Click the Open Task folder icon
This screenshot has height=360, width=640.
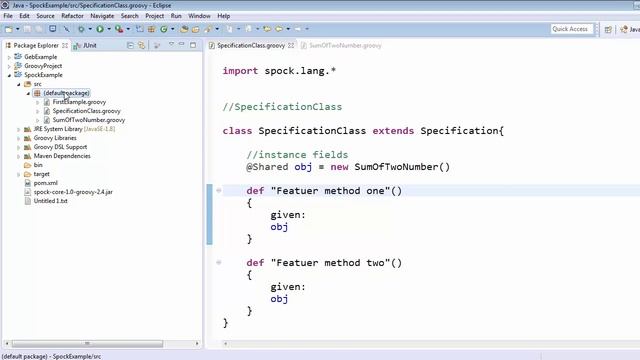(196, 29)
